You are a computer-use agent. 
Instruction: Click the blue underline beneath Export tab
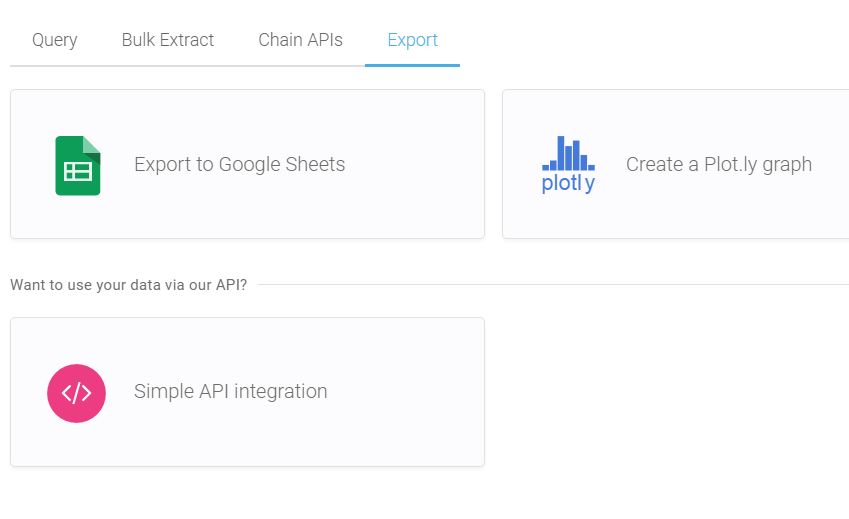(413, 65)
